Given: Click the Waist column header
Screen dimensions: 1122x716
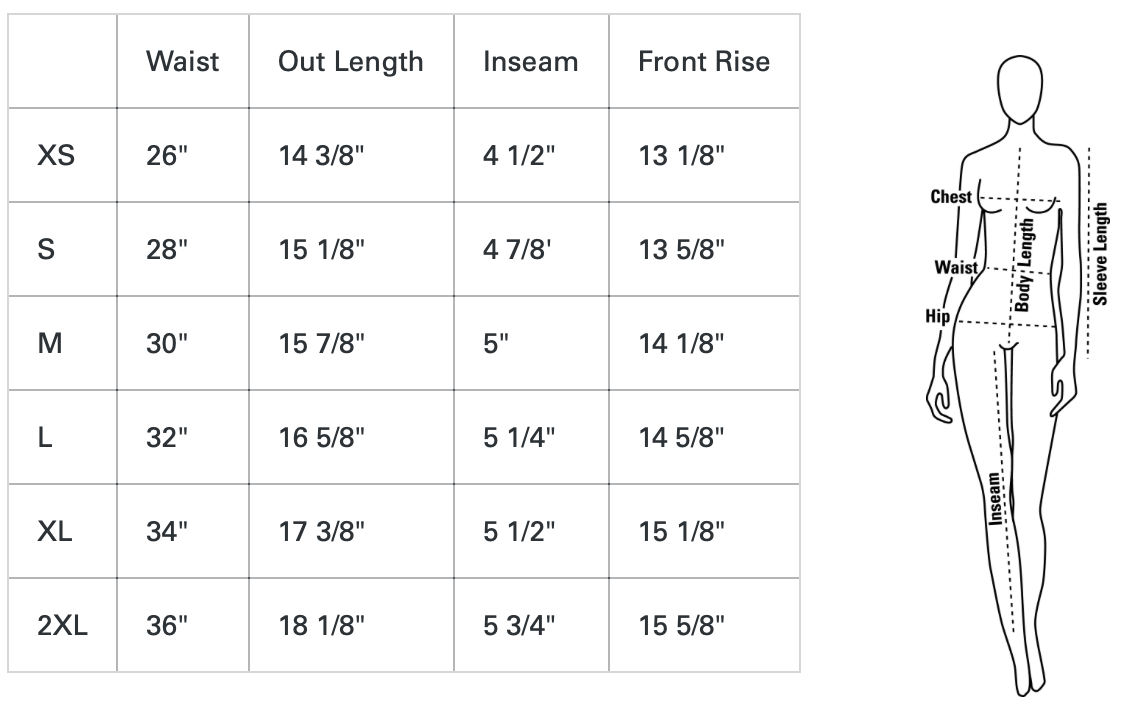Looking at the screenshot, I should 182,62.
